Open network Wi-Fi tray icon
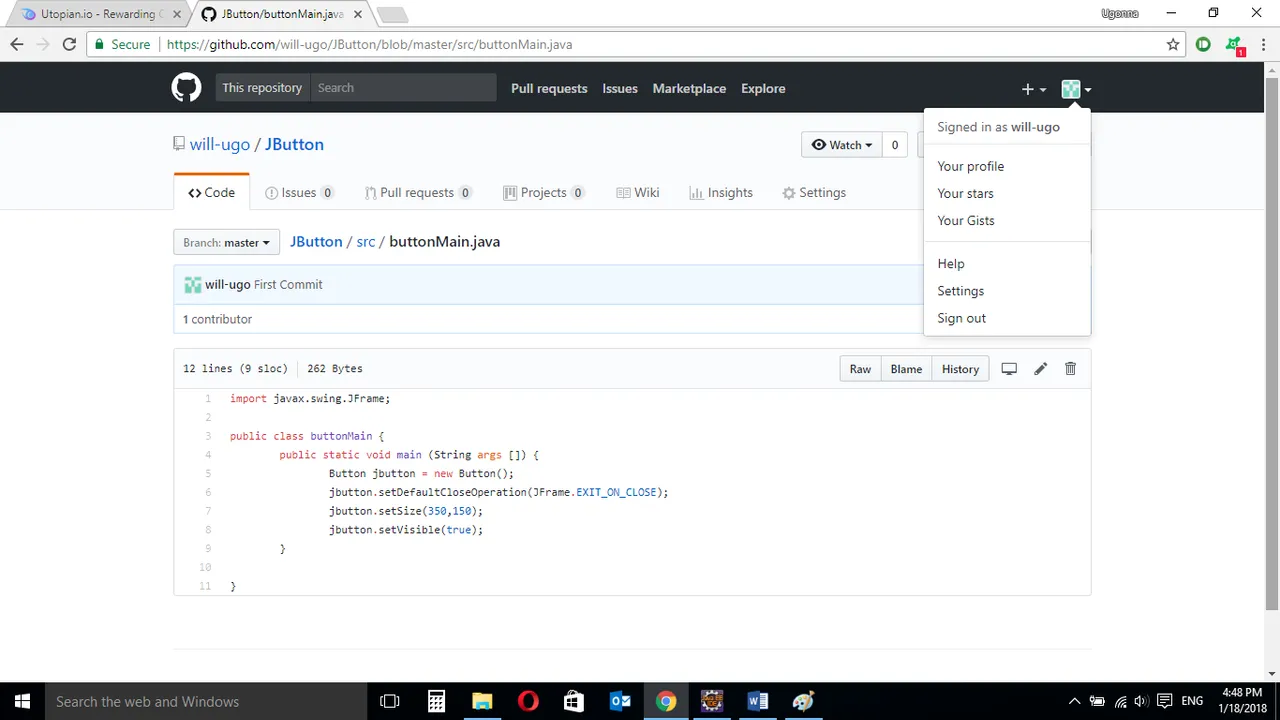1280x720 pixels. pos(1120,701)
